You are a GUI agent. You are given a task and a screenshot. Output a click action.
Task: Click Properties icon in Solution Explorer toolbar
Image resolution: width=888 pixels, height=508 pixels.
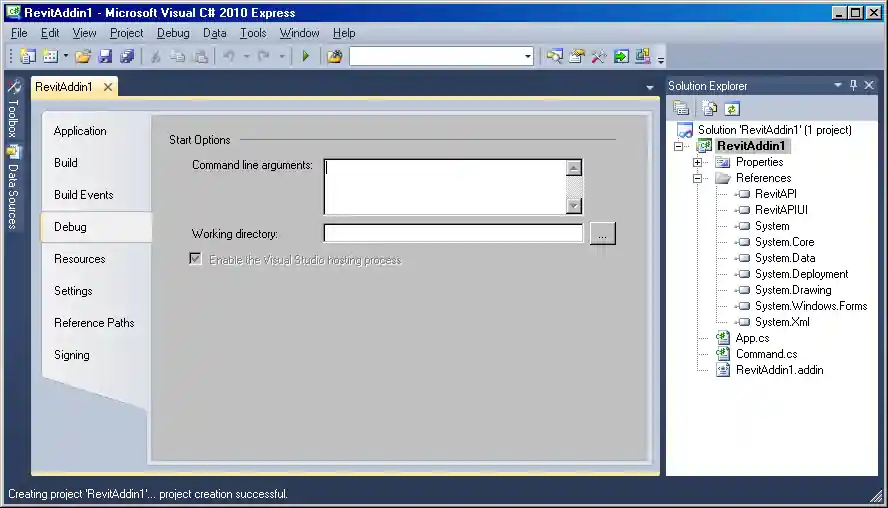(681, 108)
